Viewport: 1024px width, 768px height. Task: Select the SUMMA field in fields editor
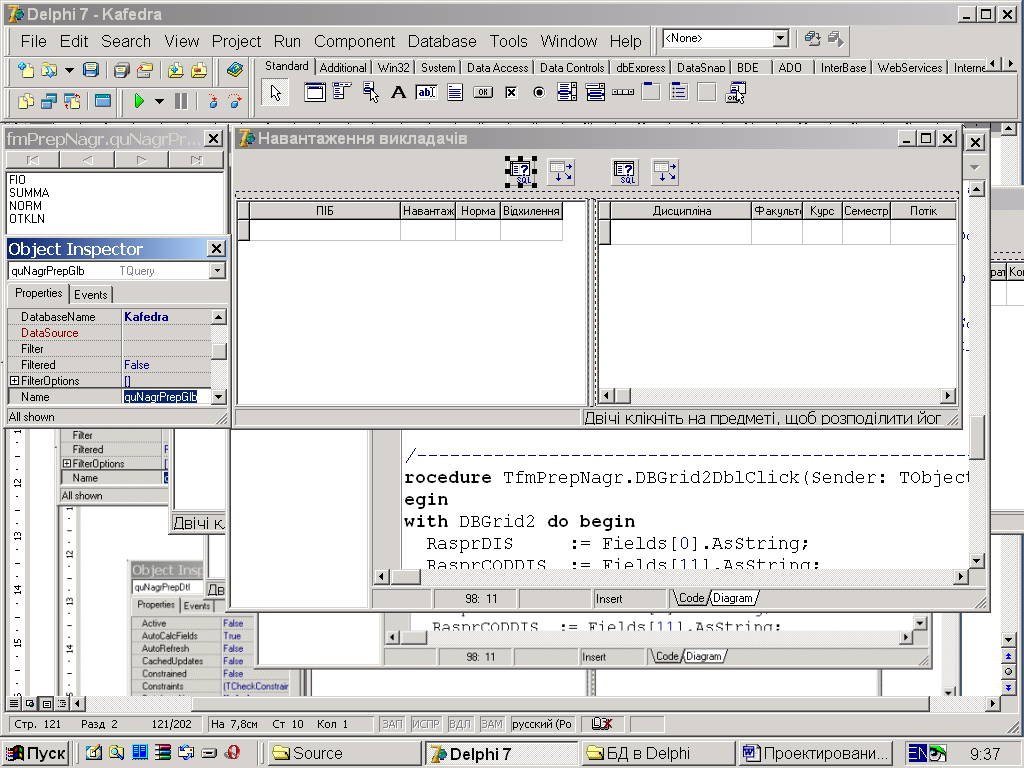pos(29,193)
